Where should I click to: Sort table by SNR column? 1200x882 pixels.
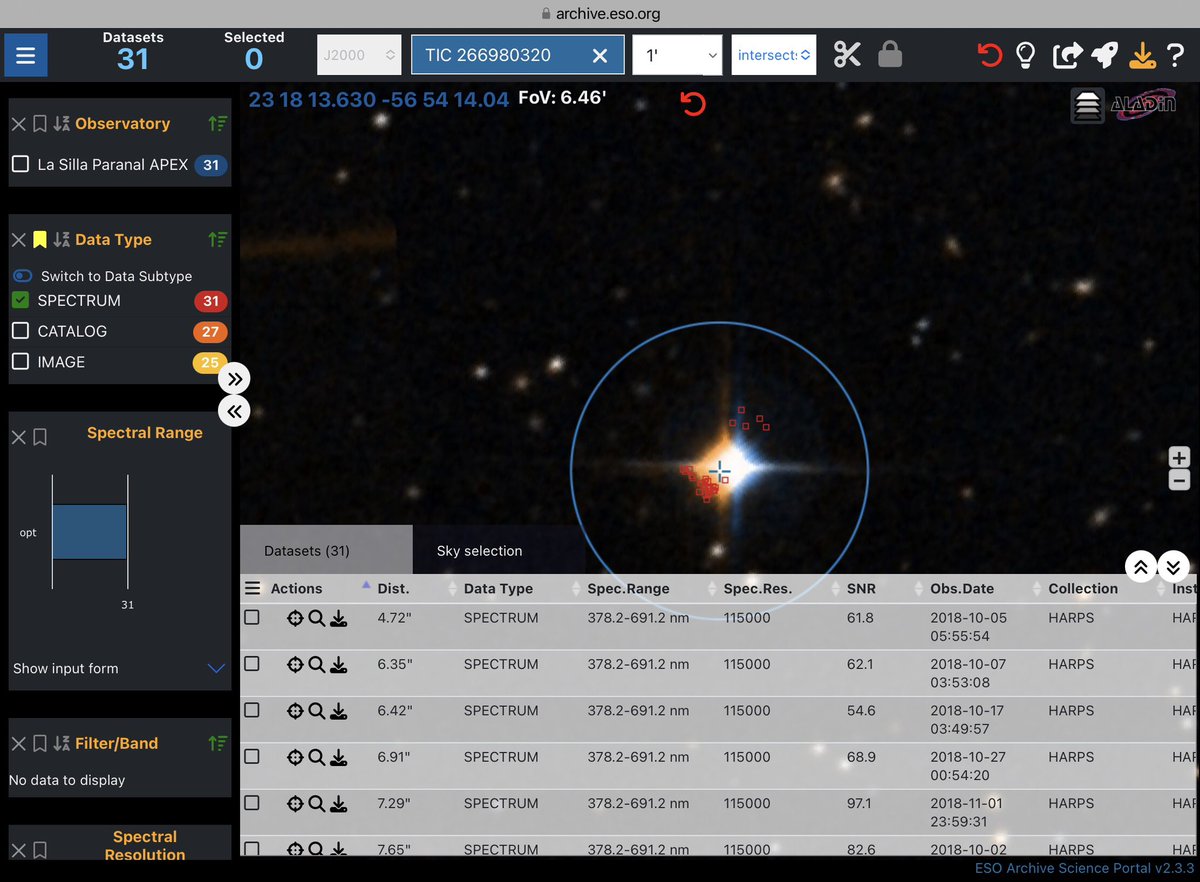click(861, 589)
